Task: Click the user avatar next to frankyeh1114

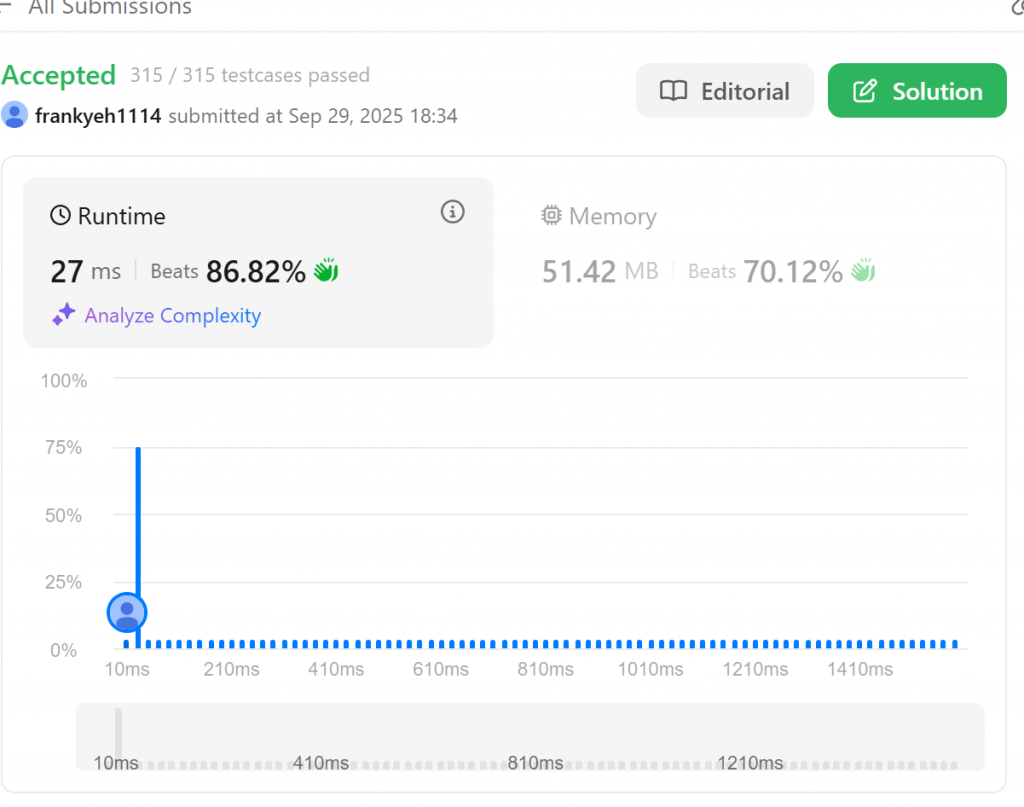Action: (14, 115)
